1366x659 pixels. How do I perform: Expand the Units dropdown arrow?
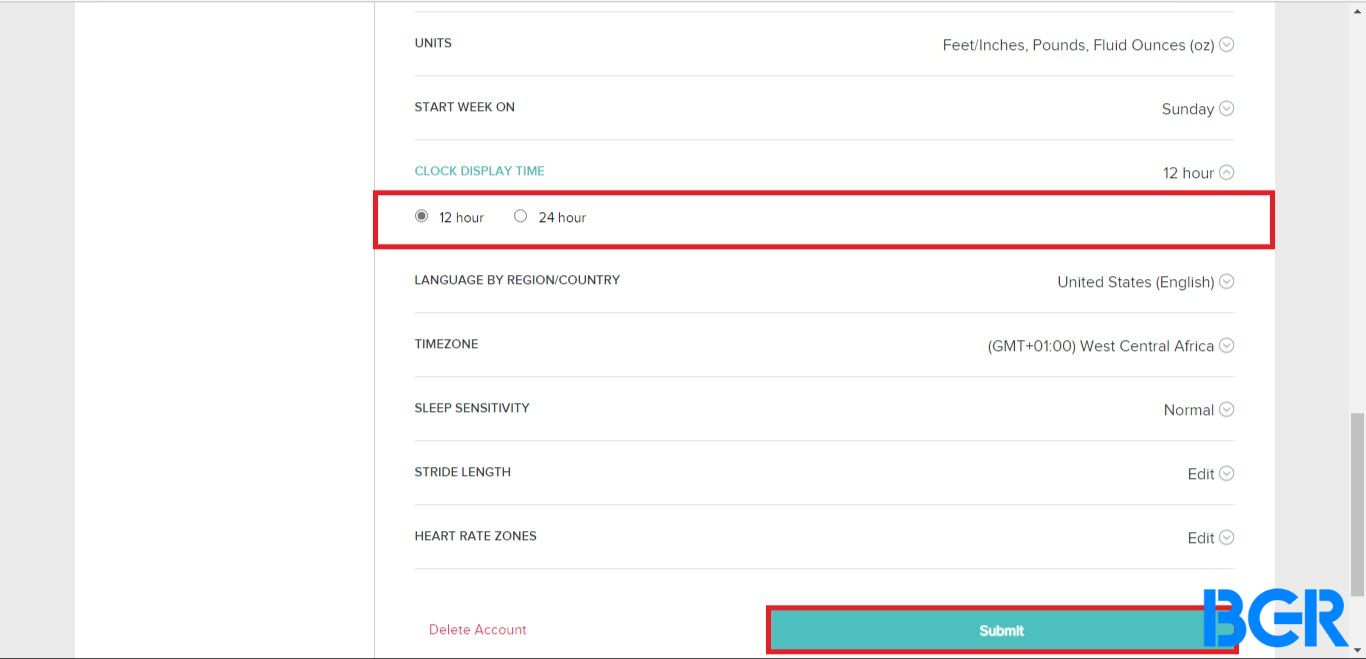[1227, 44]
